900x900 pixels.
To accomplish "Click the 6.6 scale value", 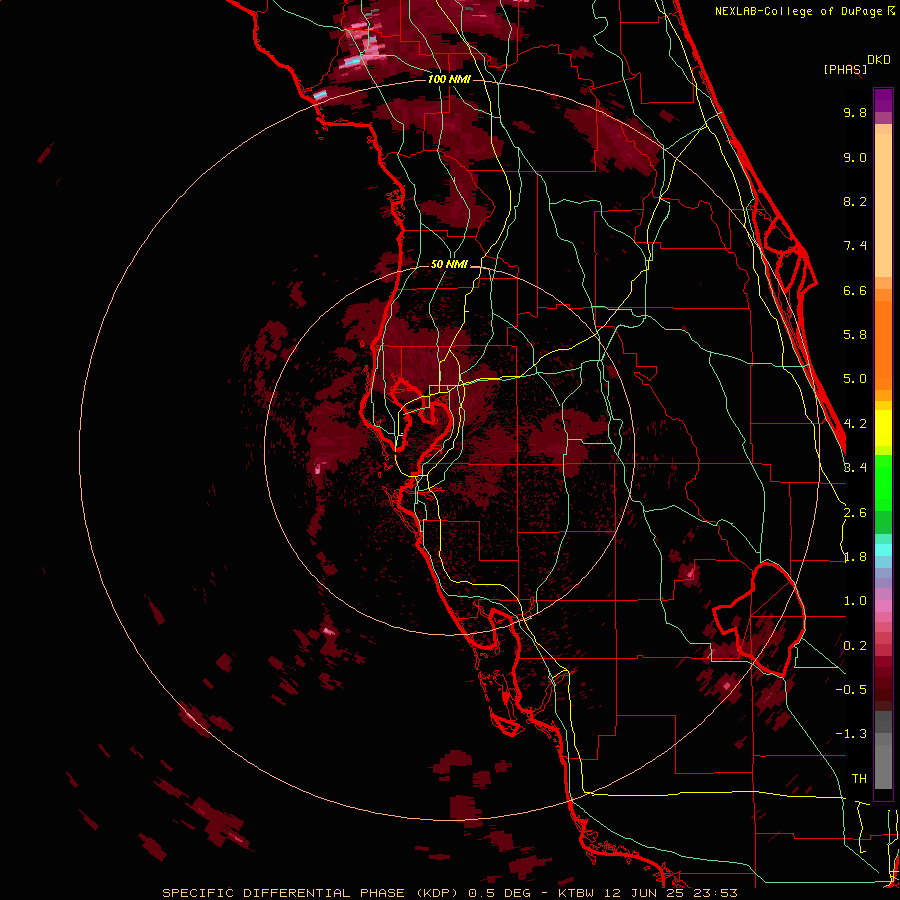I will tap(855, 290).
